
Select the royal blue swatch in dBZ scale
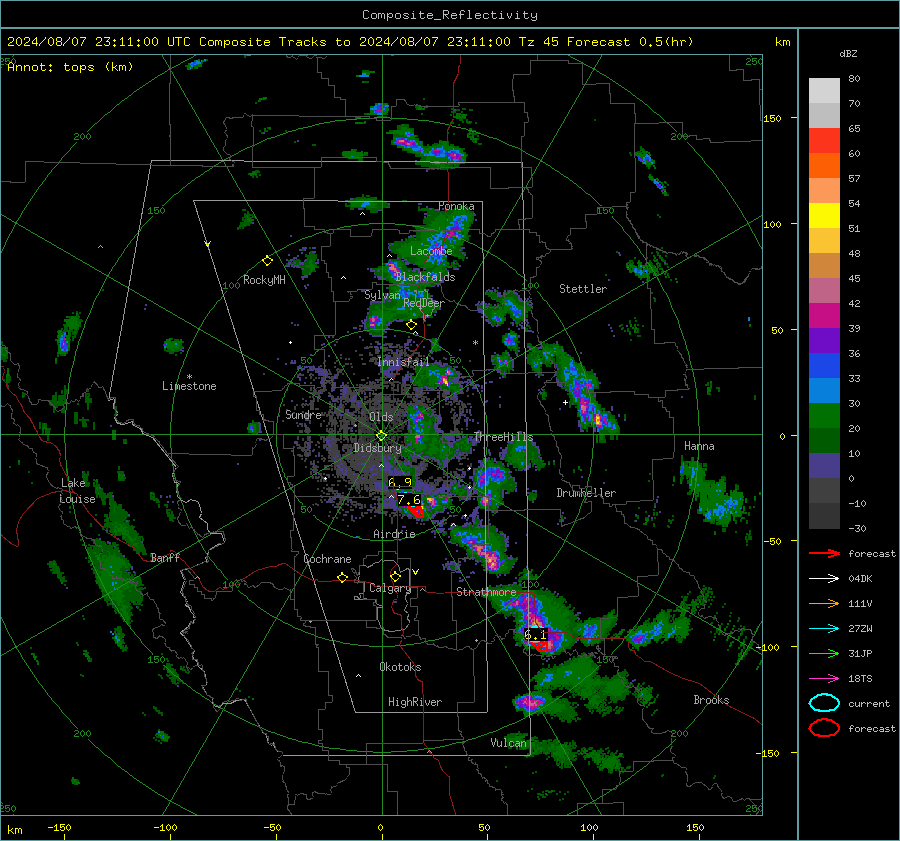[824, 366]
